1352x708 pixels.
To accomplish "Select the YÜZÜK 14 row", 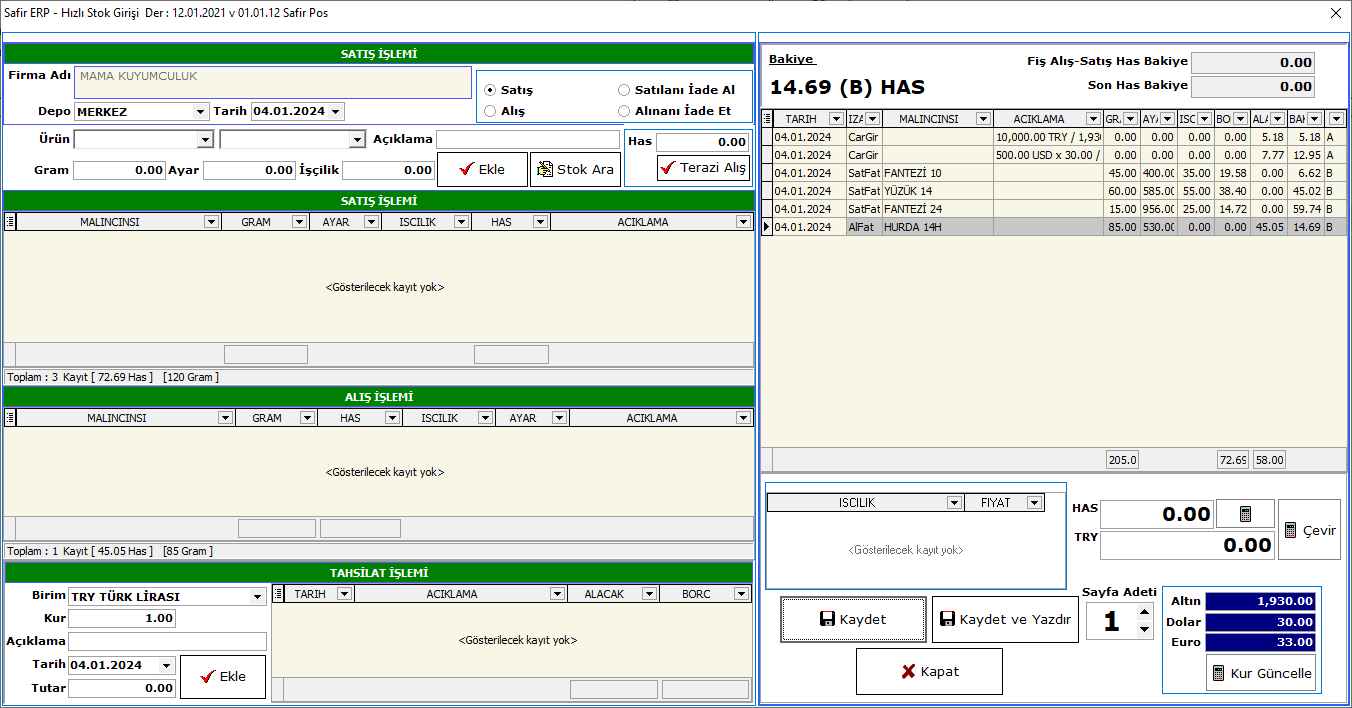I will (1054, 191).
